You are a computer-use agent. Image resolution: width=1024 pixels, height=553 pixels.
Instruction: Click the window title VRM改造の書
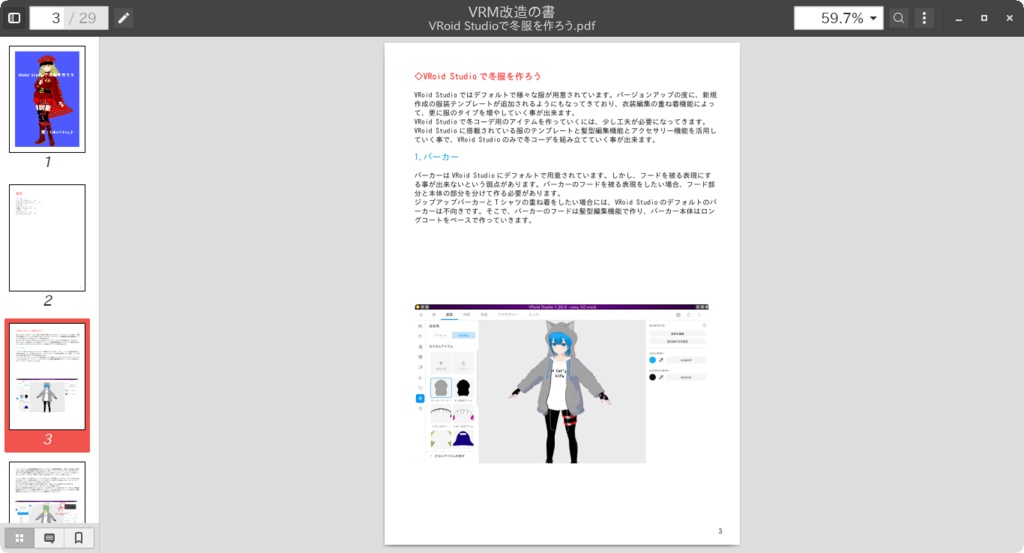coord(511,12)
